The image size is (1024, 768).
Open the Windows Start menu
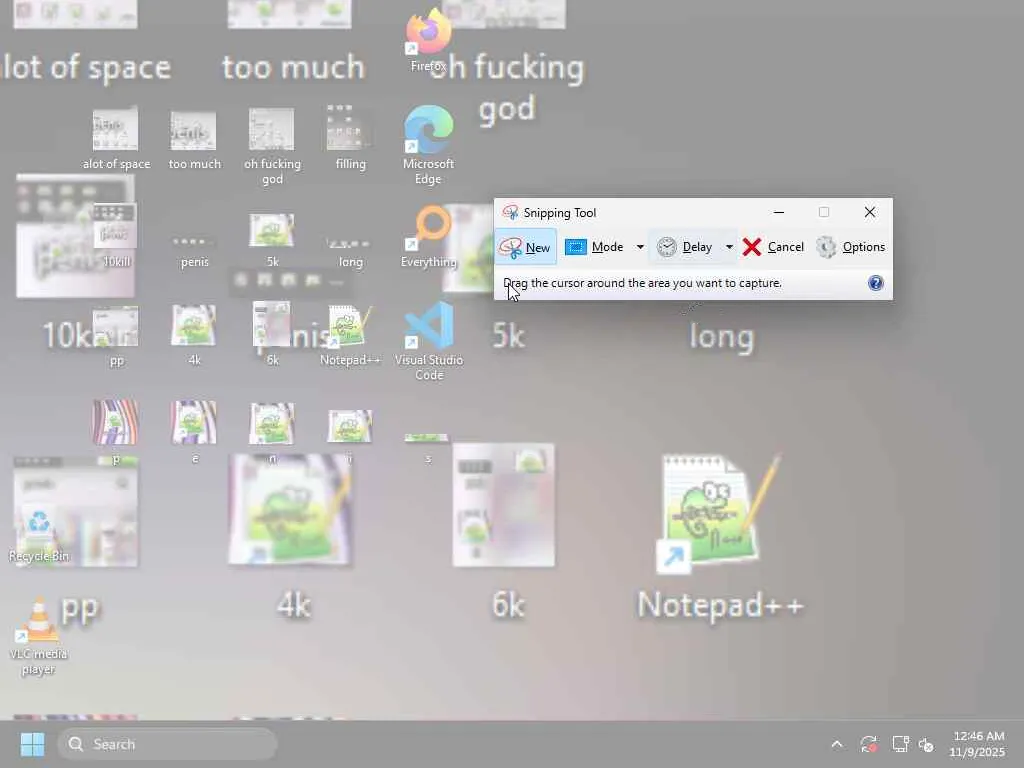(x=32, y=744)
